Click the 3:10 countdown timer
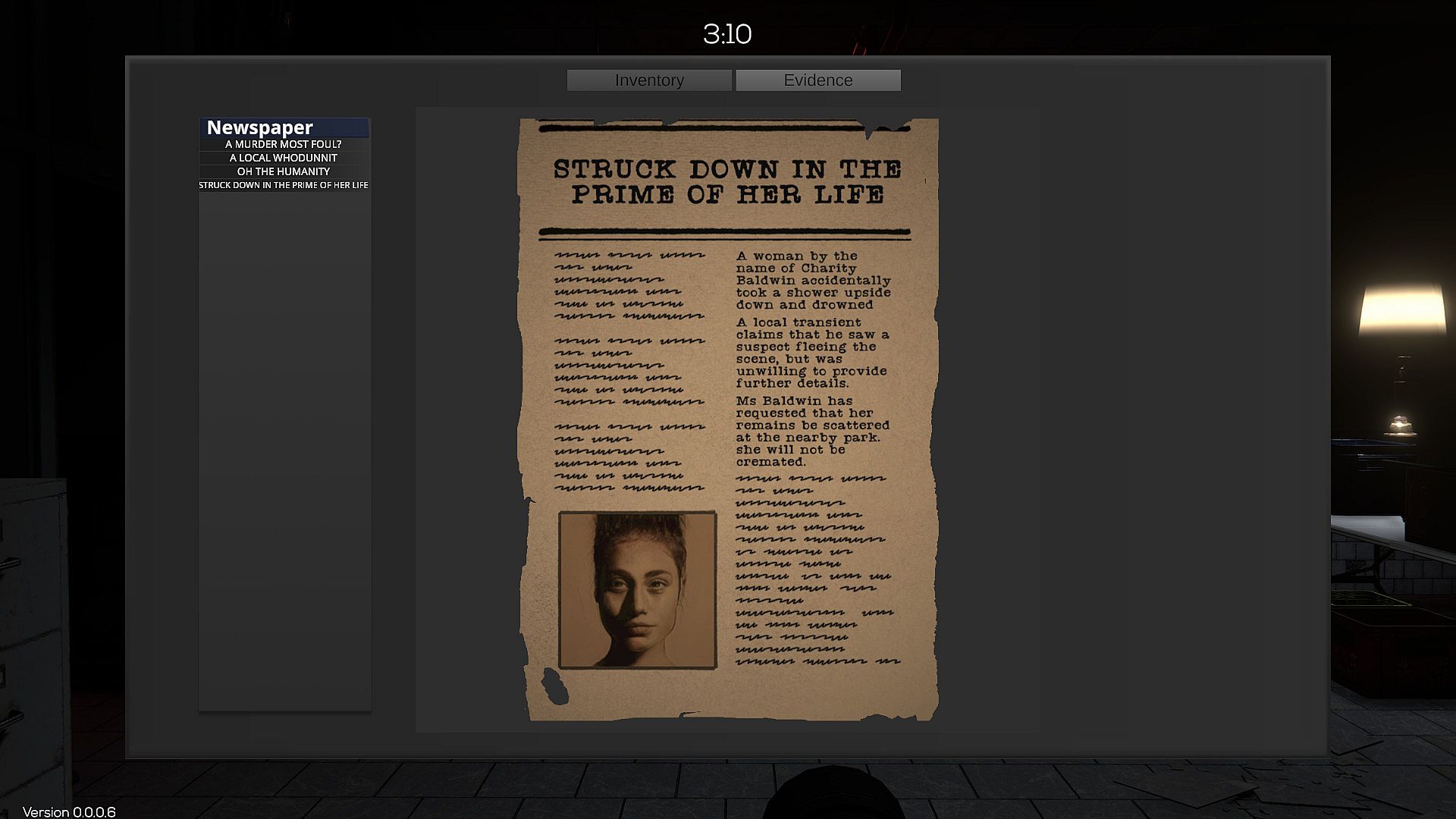Image resolution: width=1456 pixels, height=819 pixels. click(726, 34)
